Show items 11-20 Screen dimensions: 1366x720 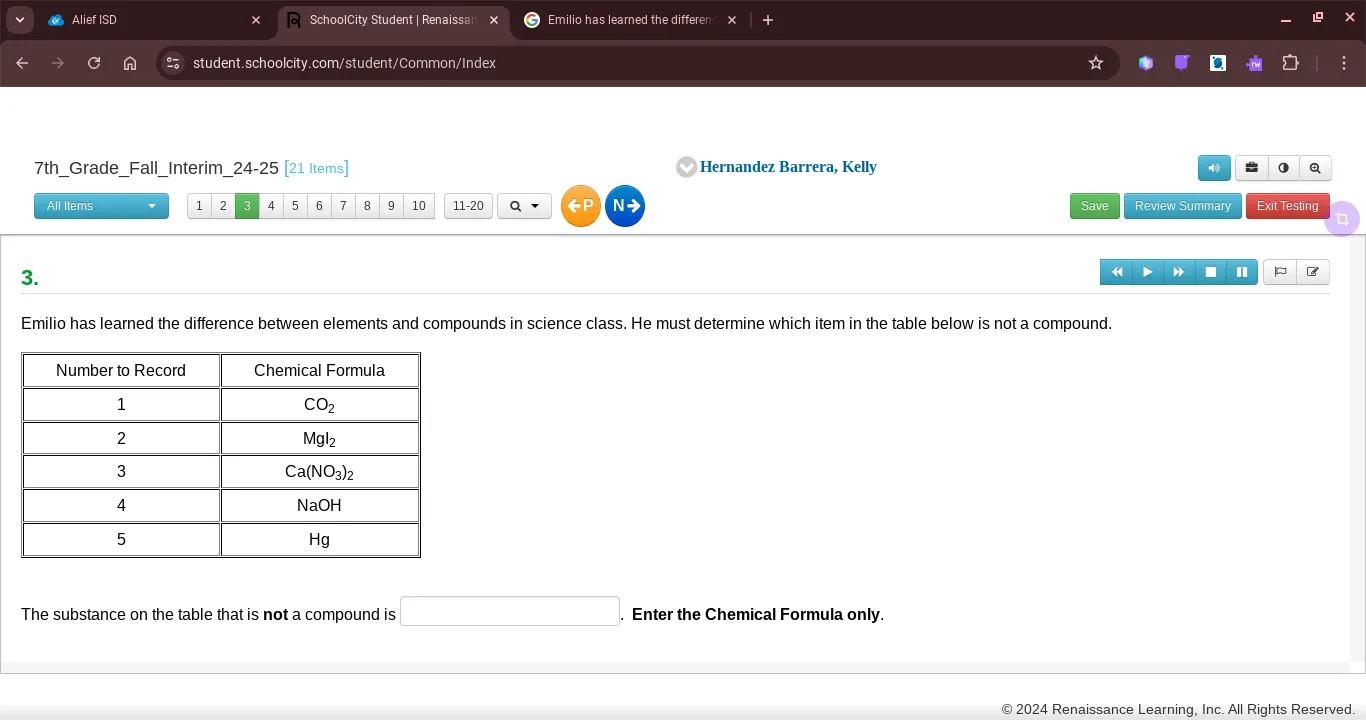tap(468, 206)
